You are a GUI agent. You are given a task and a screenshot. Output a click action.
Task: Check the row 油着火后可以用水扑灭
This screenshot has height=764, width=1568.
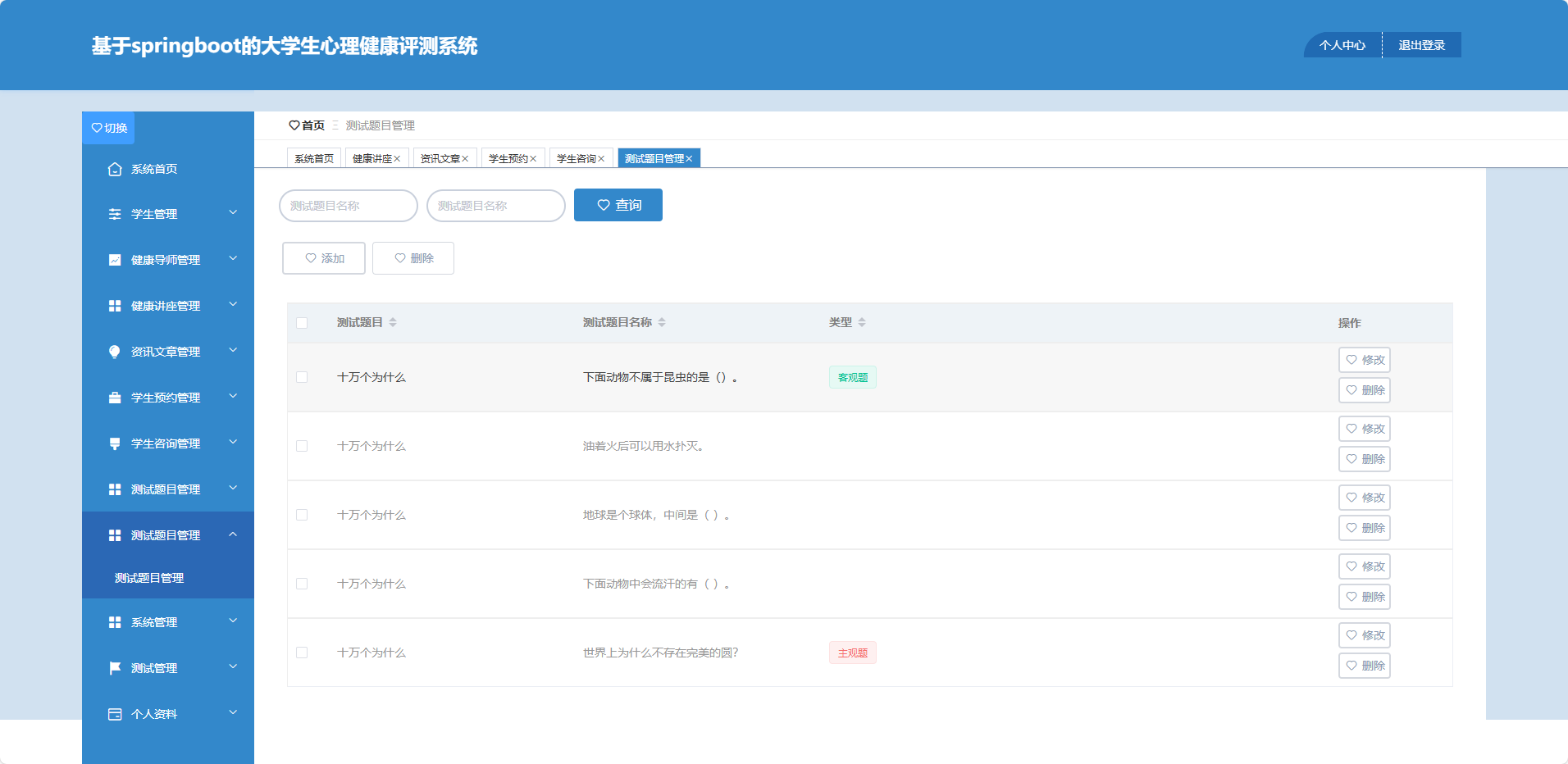(302, 446)
